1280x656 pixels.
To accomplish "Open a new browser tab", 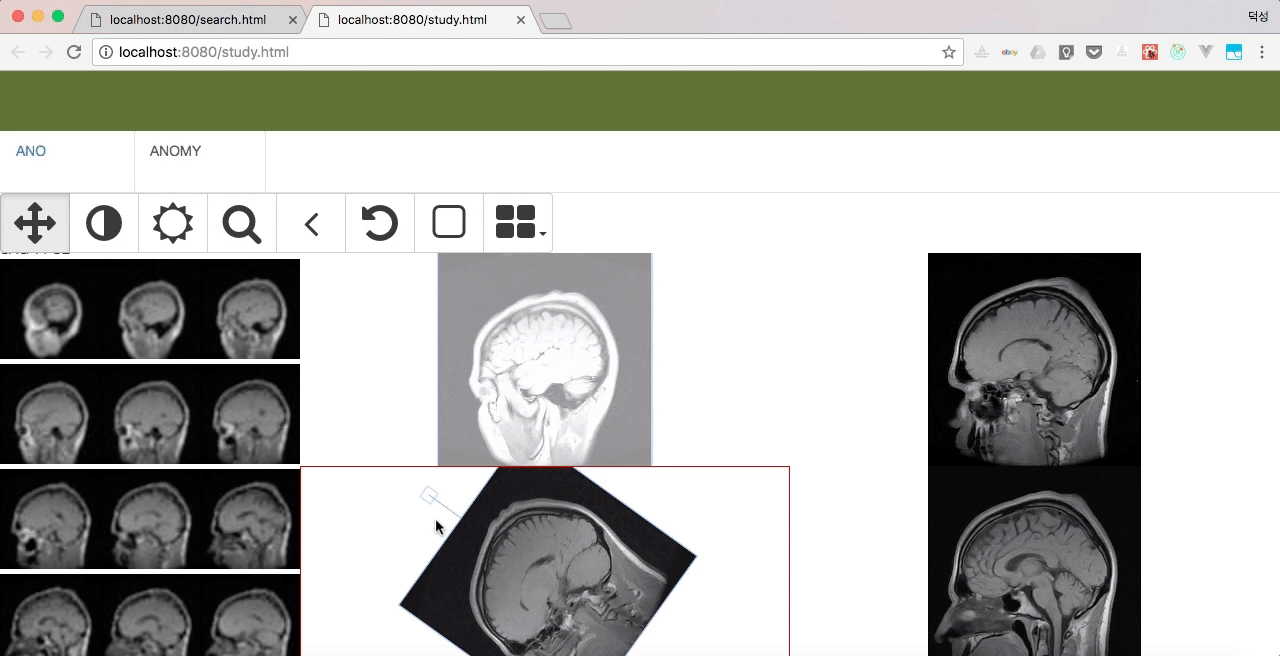I will click(x=555, y=21).
